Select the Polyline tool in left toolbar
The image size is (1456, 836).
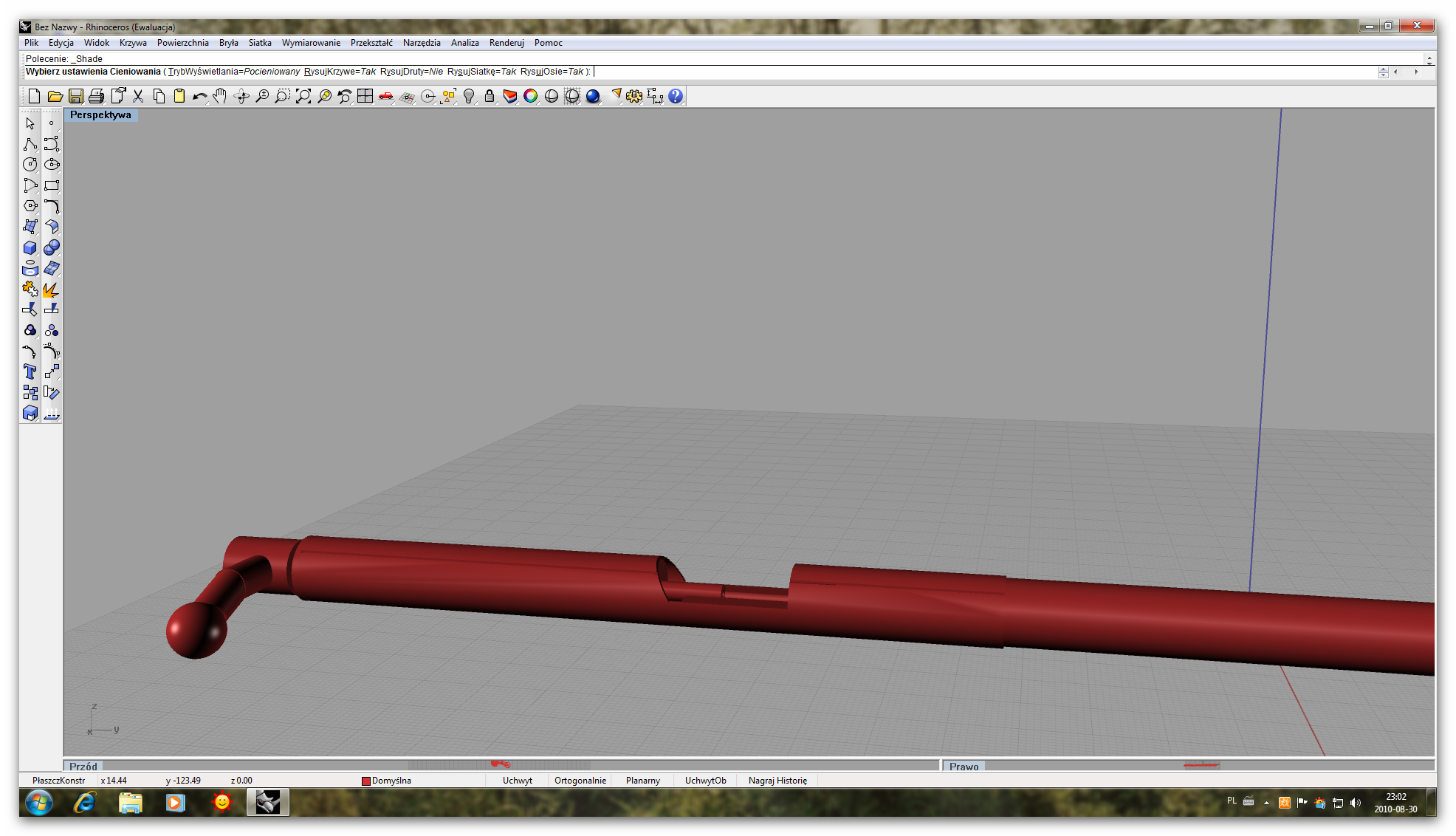[30, 144]
